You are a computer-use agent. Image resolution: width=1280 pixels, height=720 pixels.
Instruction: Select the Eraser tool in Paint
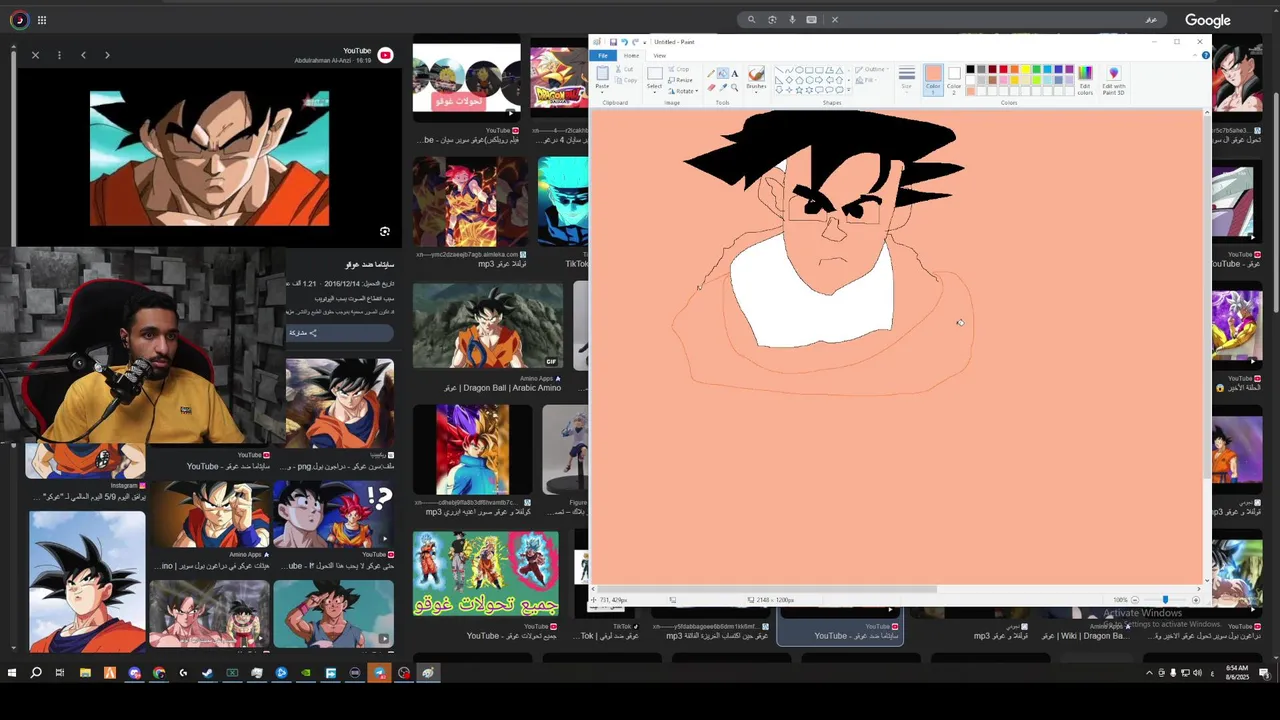pyautogui.click(x=711, y=88)
